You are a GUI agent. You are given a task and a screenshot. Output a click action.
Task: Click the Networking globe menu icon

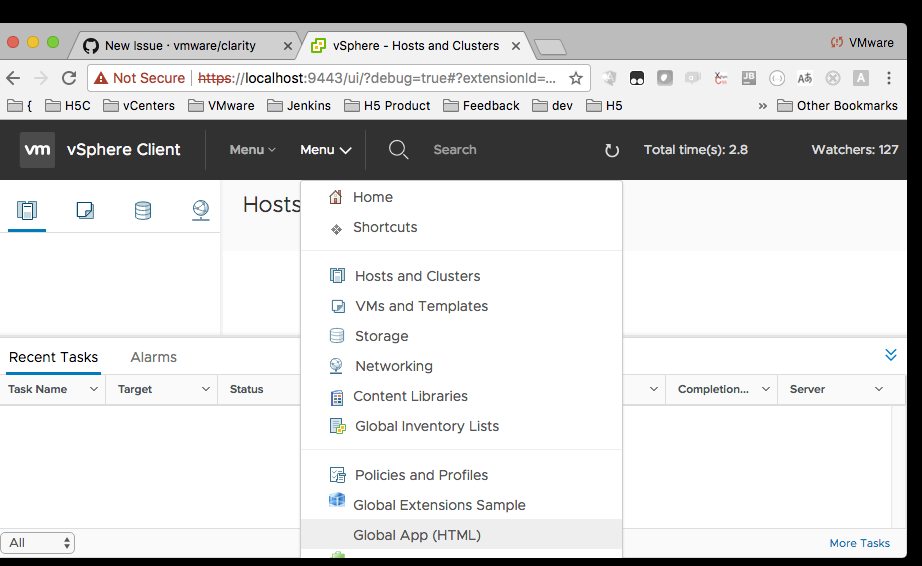click(x=336, y=366)
